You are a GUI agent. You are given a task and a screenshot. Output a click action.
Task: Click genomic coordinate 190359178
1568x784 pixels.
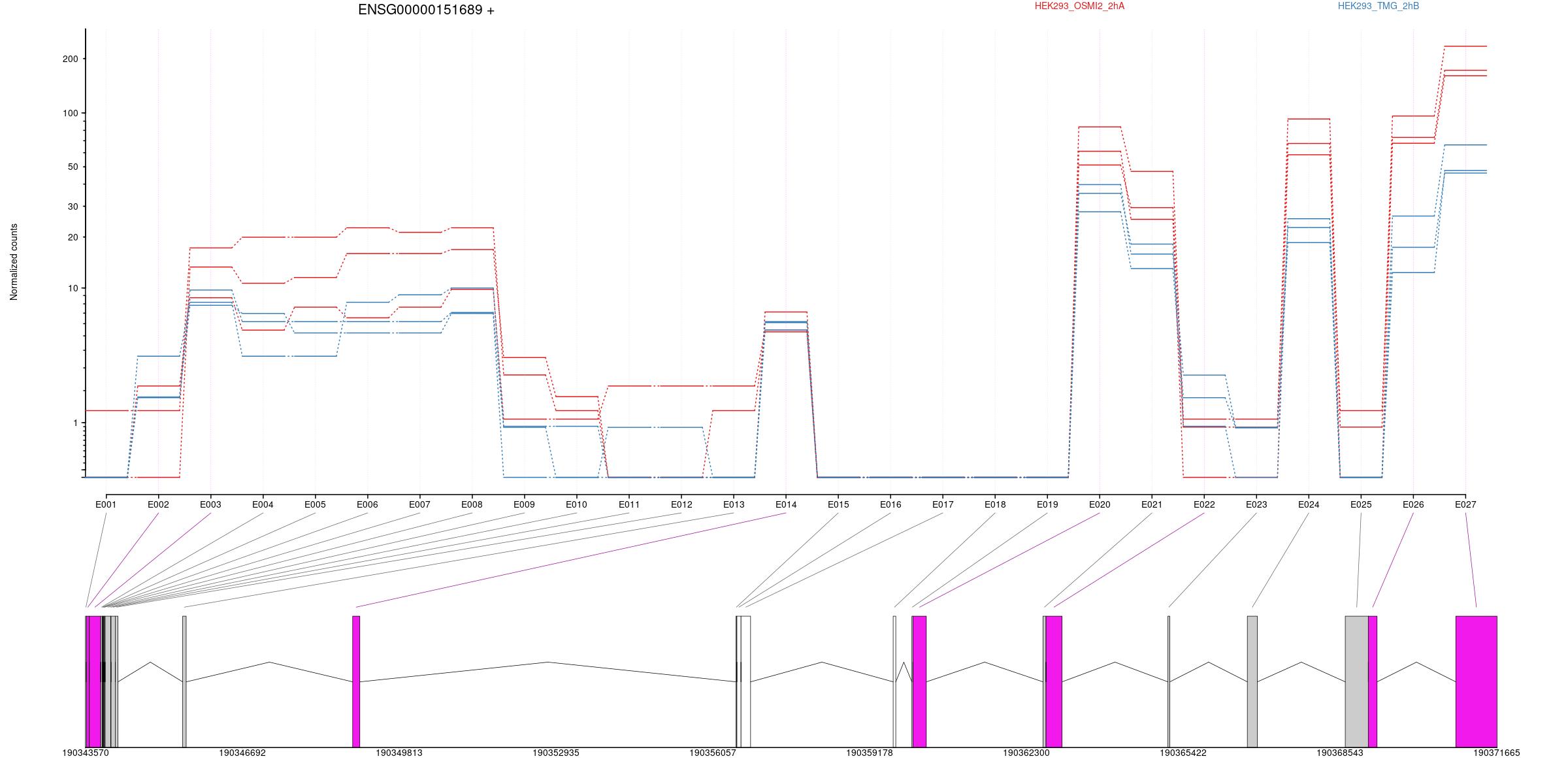point(870,753)
